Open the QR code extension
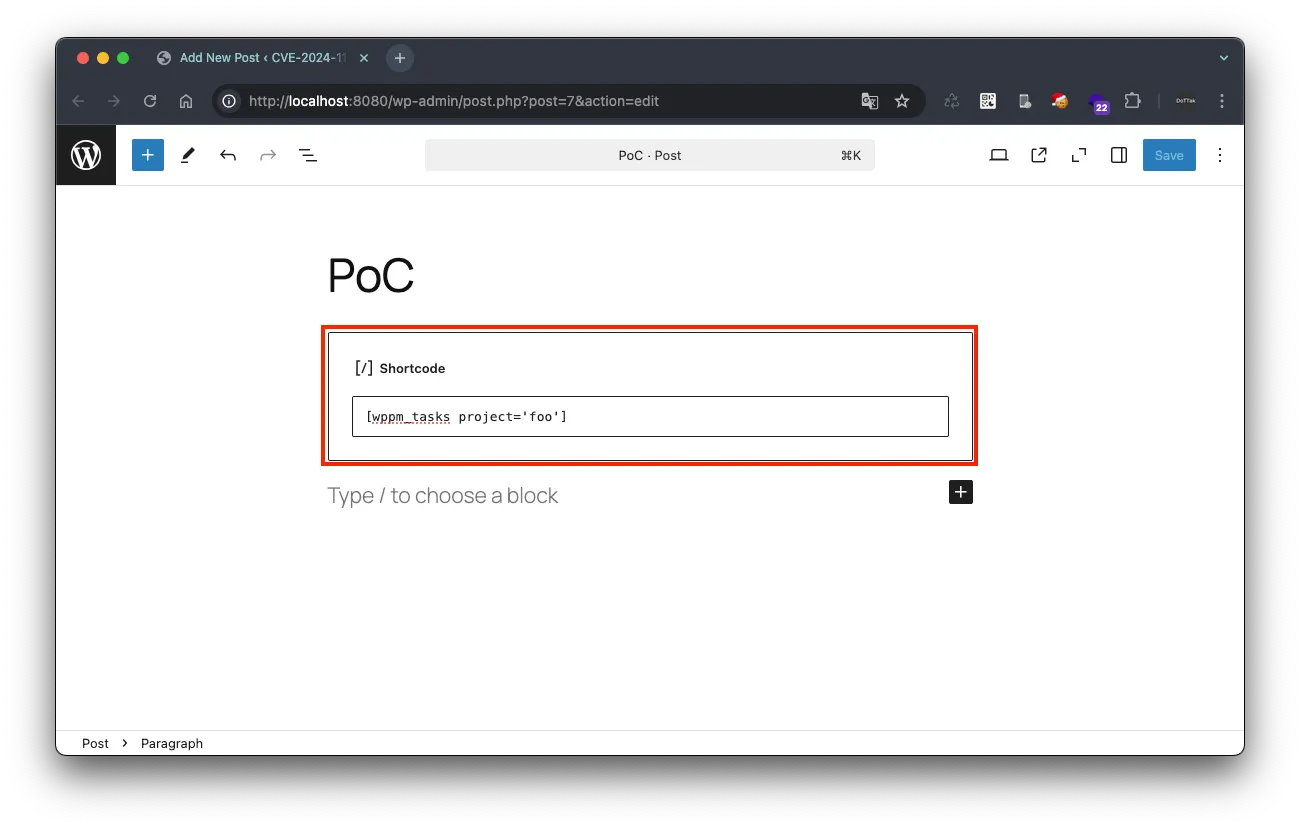Viewport: 1300px width, 829px height. click(x=988, y=101)
